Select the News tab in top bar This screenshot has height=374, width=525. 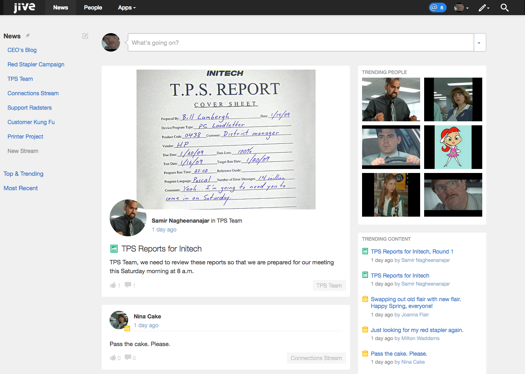60,7
